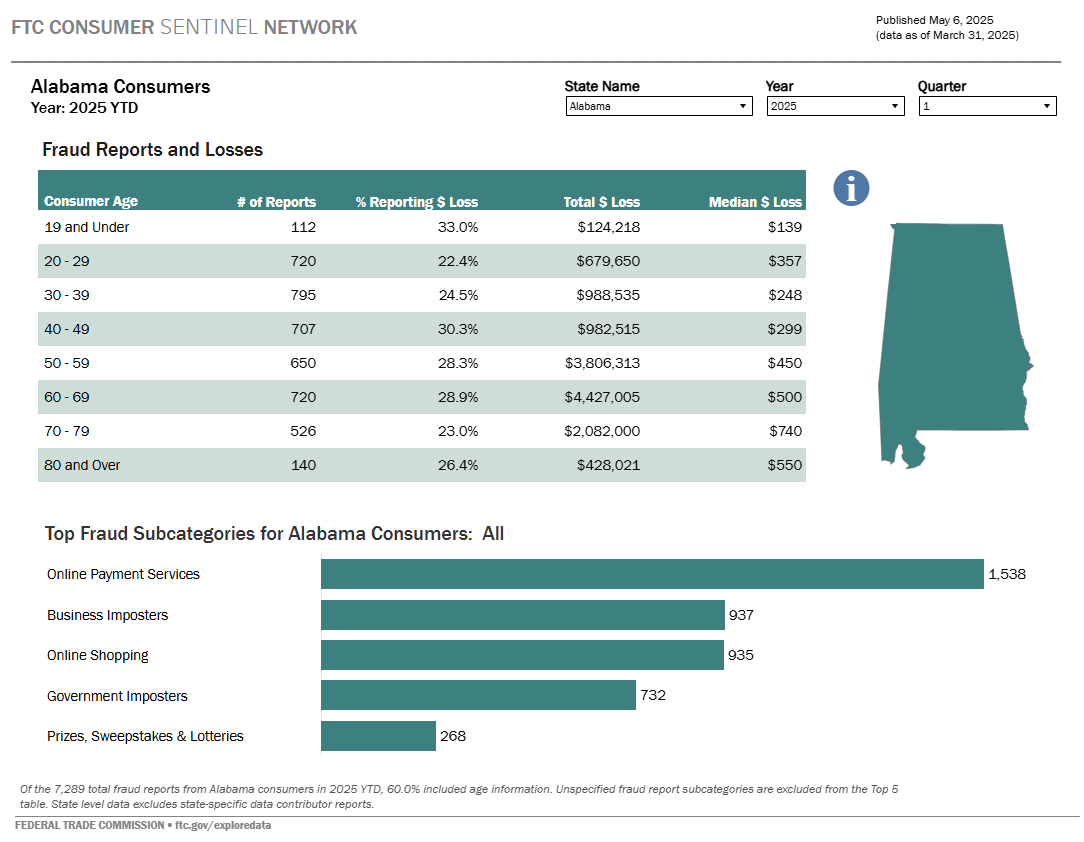This screenshot has width=1084, height=842.
Task: Open the State Name dropdown
Action: [658, 105]
